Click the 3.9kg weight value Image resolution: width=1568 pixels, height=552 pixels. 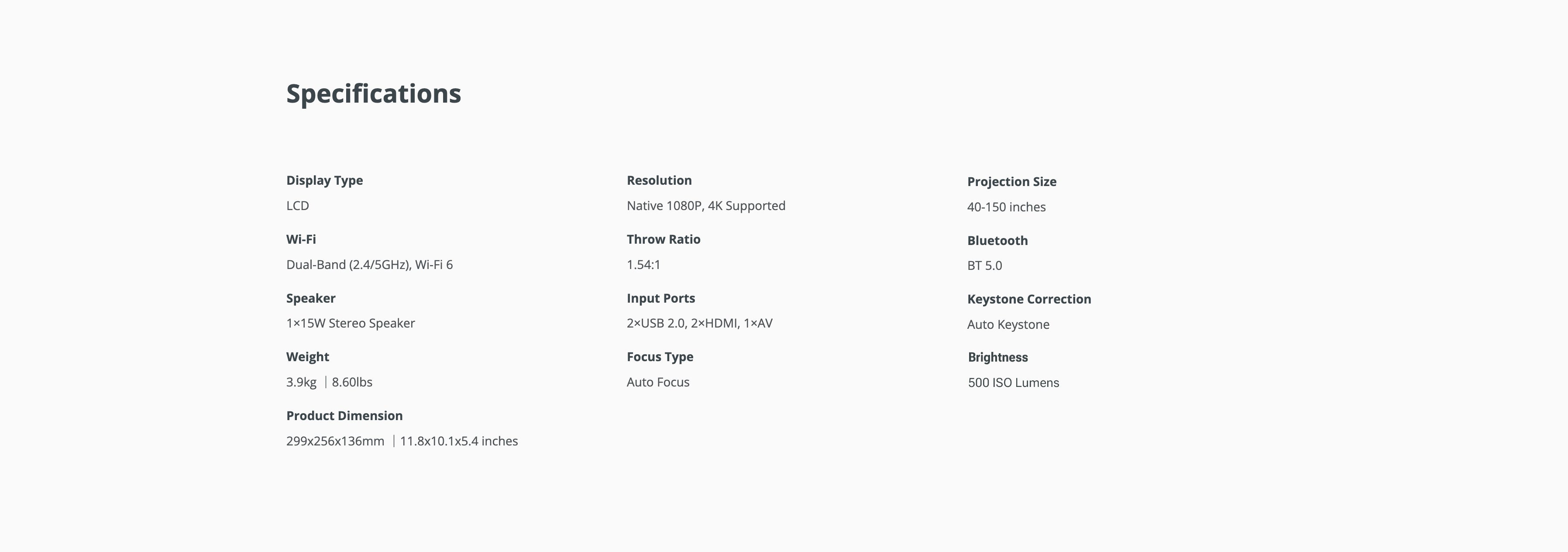point(301,383)
